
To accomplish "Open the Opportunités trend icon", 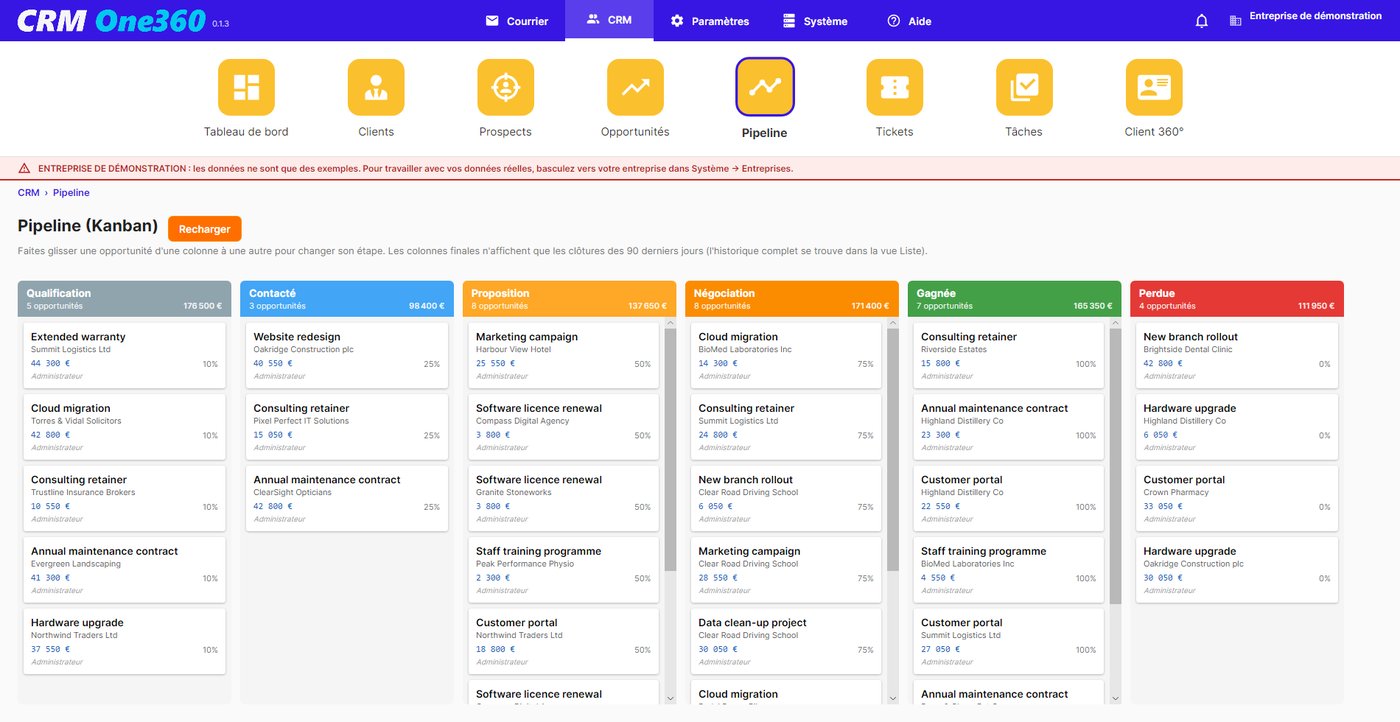I will [x=635, y=87].
